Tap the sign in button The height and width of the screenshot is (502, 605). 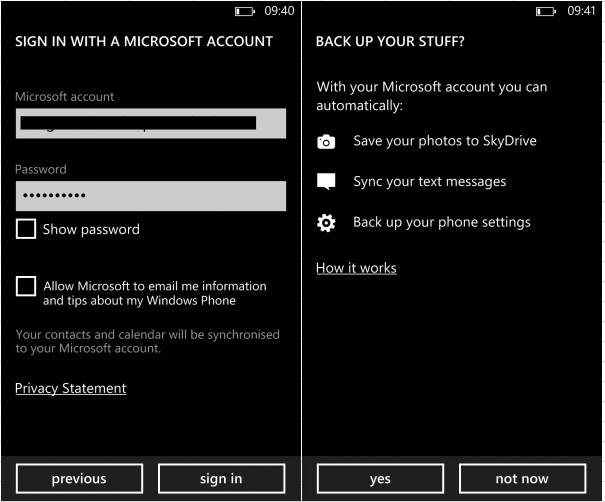[221, 479]
